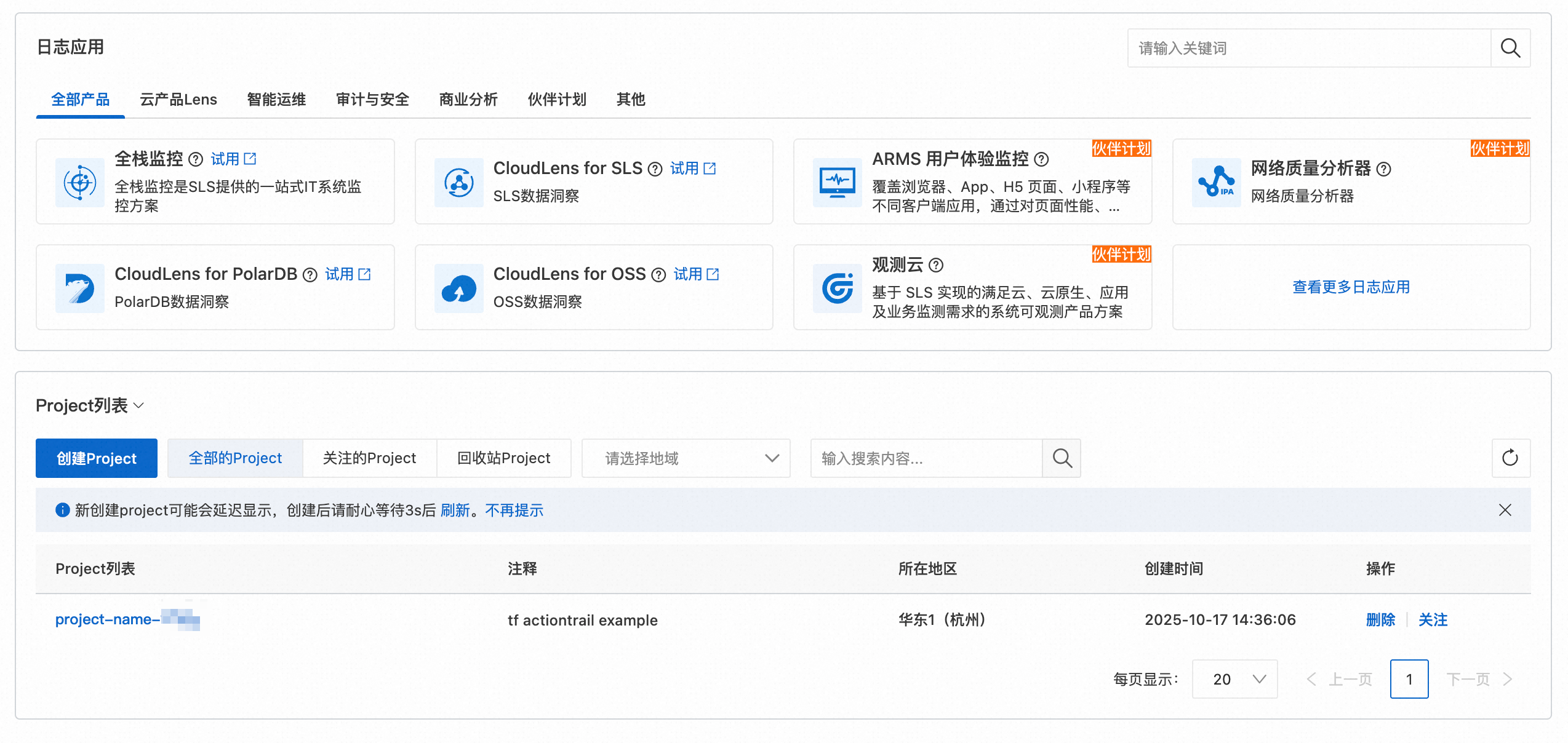The height and width of the screenshot is (743, 1568).
Task: Click the CloudLens for PolarDB icon
Action: coord(80,288)
